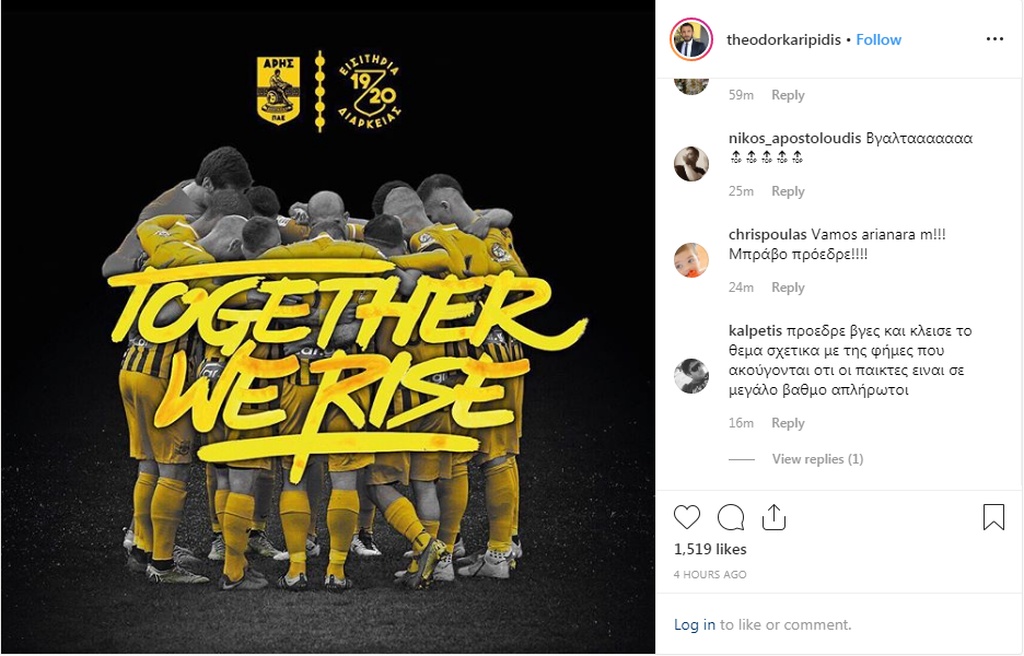Reply to nikos_apostoloudis comment

(788, 191)
